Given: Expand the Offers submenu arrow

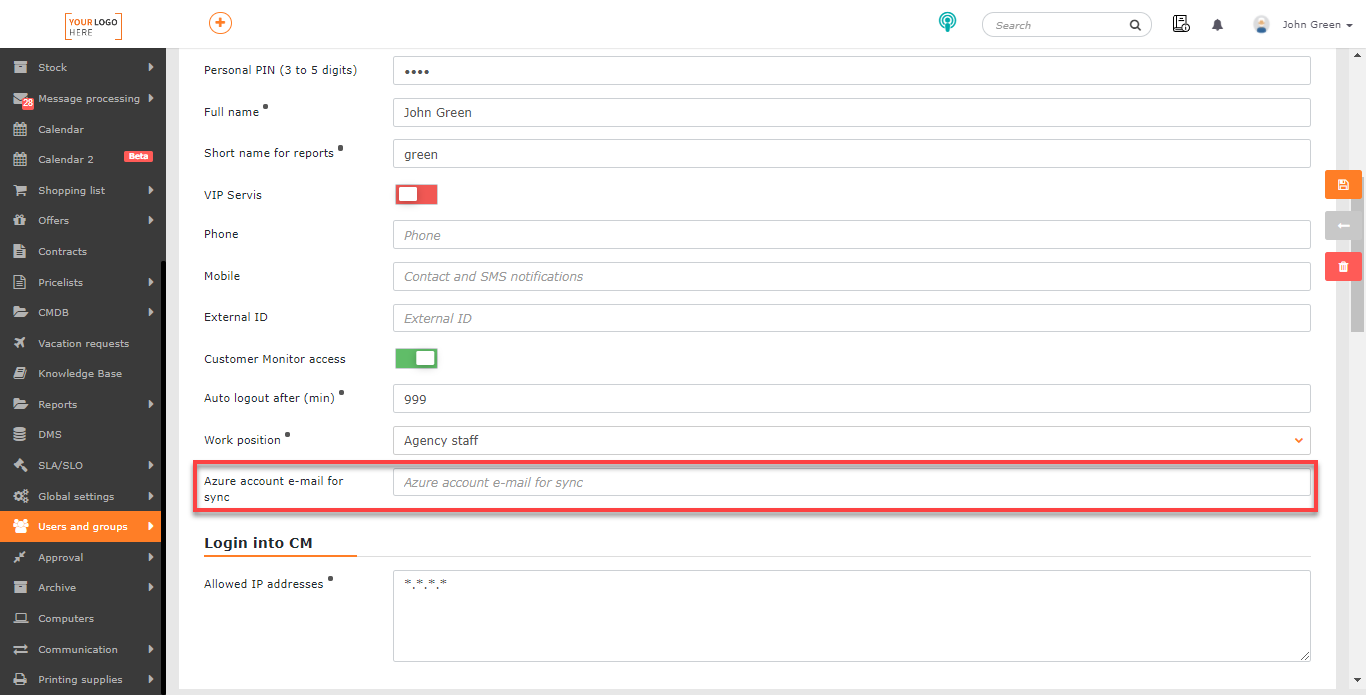Looking at the screenshot, I should pos(151,220).
